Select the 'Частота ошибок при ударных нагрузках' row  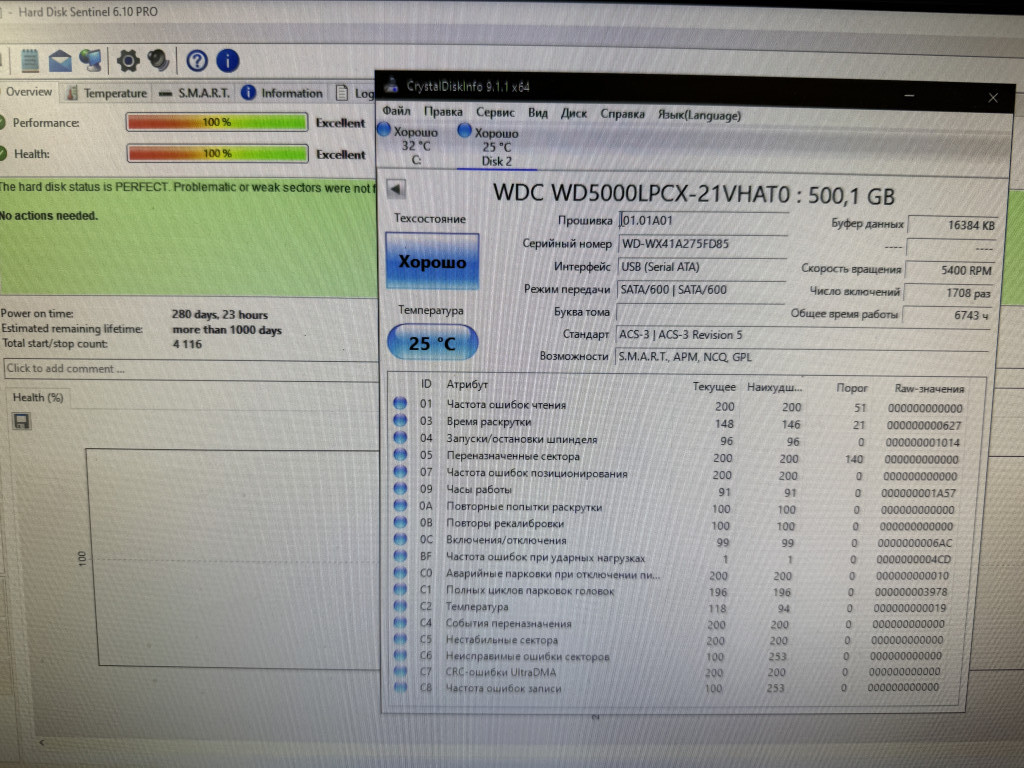[675, 558]
